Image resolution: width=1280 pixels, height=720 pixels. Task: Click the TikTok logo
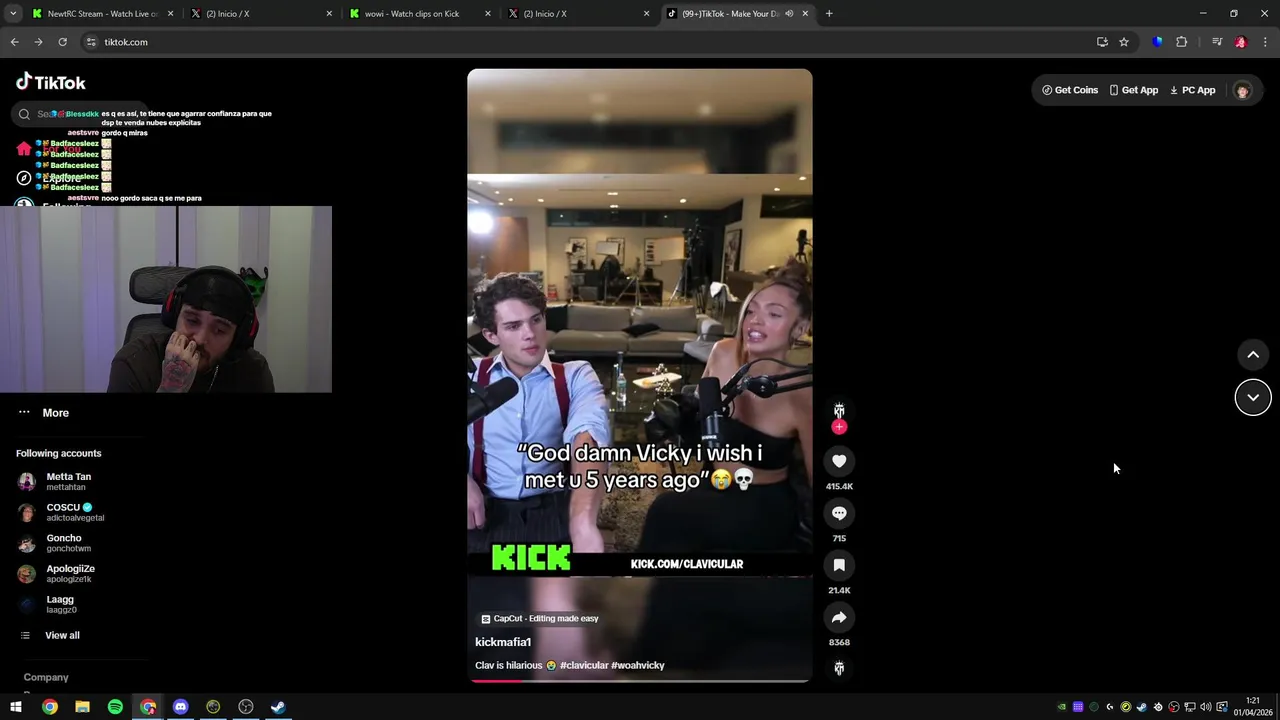click(x=51, y=82)
